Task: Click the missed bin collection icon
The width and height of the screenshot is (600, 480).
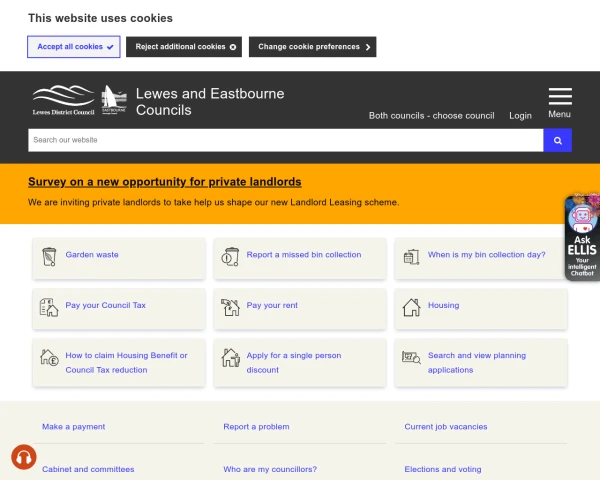Action: pyautogui.click(x=231, y=256)
